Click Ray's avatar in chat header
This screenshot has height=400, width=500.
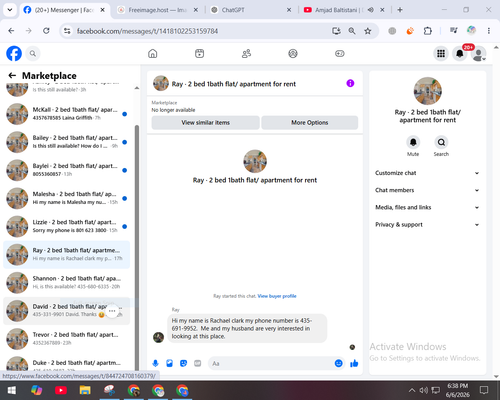161,83
